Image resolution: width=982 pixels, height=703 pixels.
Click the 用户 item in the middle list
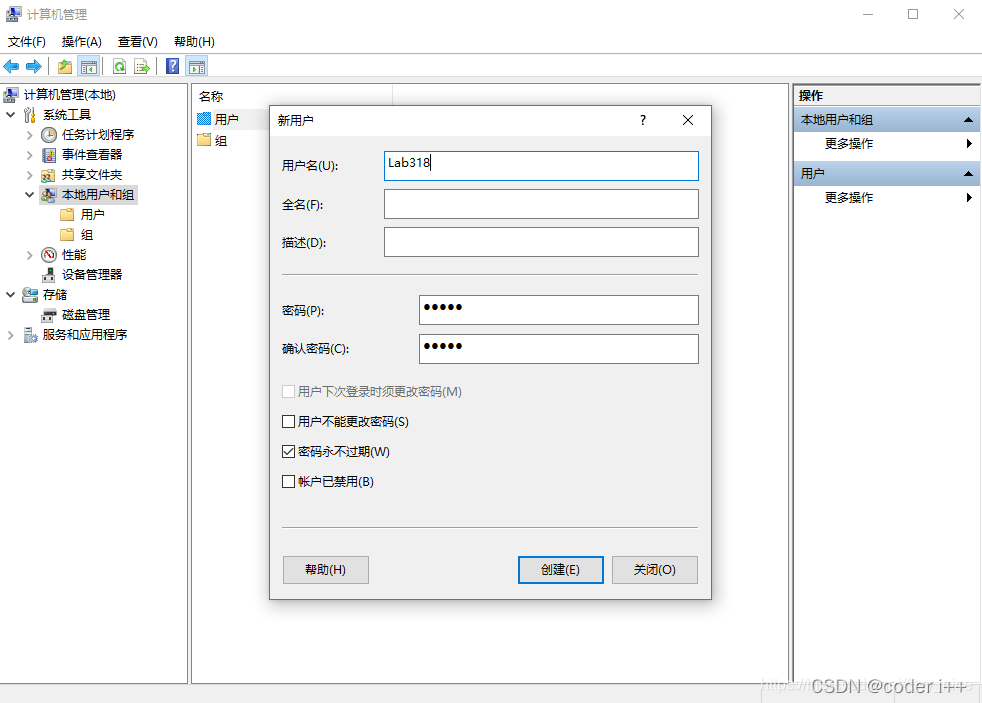tap(226, 119)
